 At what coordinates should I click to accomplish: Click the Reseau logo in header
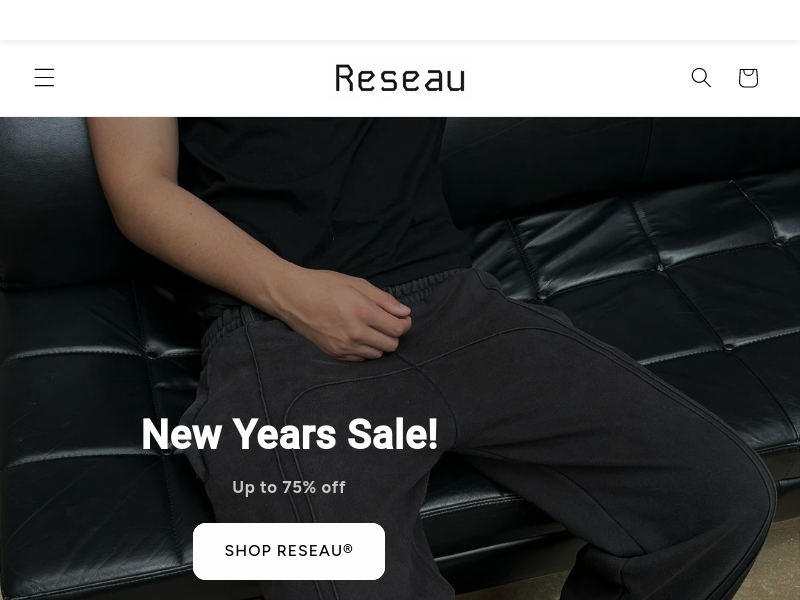point(400,78)
